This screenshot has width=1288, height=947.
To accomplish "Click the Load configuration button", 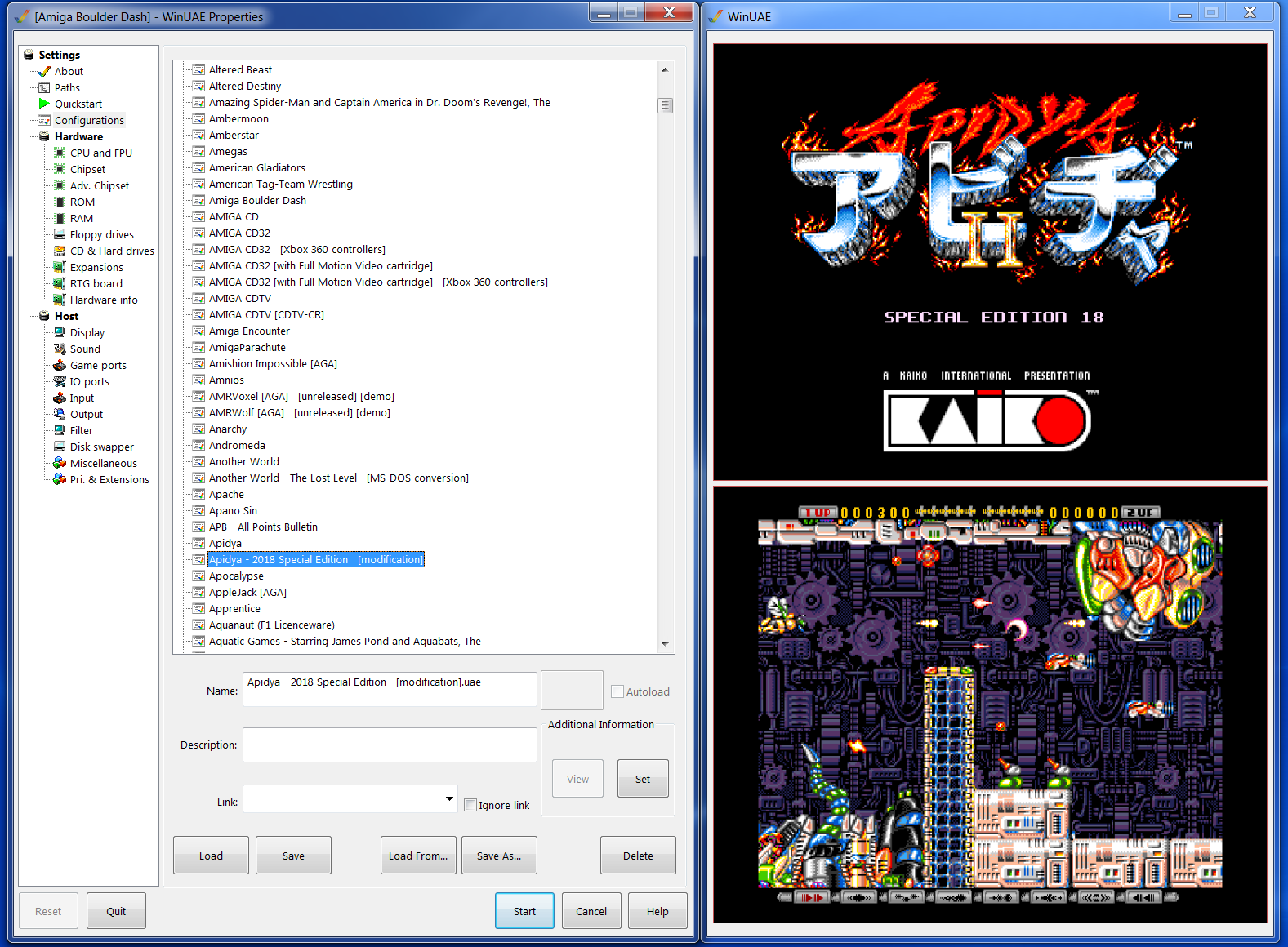I will [x=211, y=856].
